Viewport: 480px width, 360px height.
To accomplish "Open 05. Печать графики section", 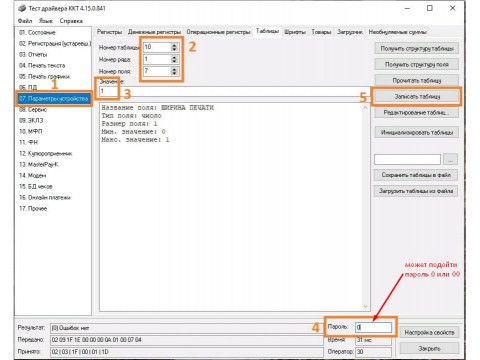I will pos(44,76).
